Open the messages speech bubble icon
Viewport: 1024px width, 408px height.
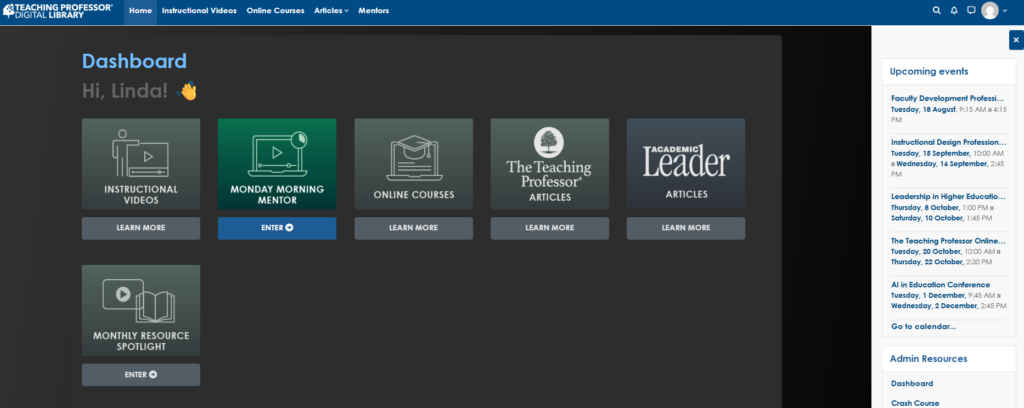[971, 10]
